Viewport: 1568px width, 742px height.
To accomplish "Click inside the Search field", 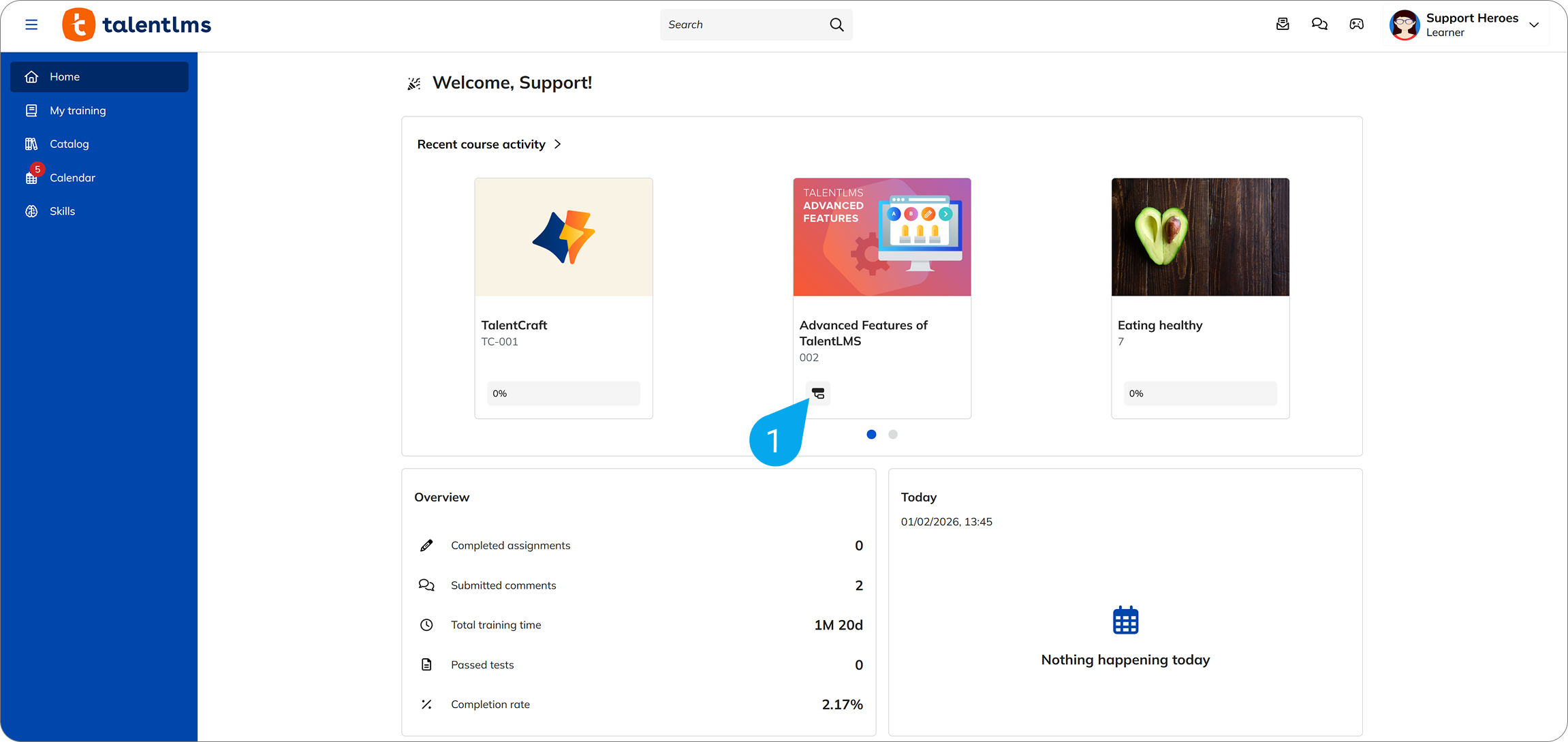I will click(742, 25).
